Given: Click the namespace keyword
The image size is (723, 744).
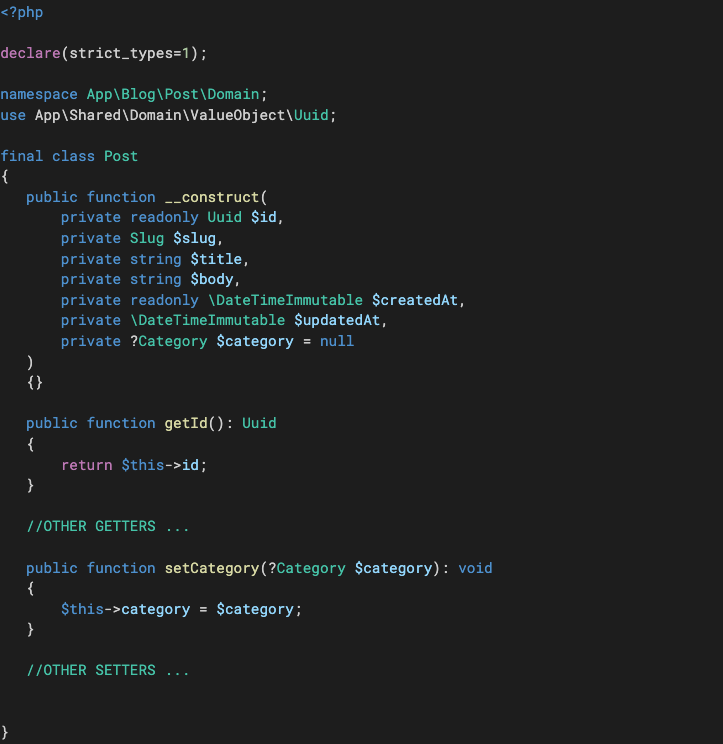Looking at the screenshot, I should 39,94.
